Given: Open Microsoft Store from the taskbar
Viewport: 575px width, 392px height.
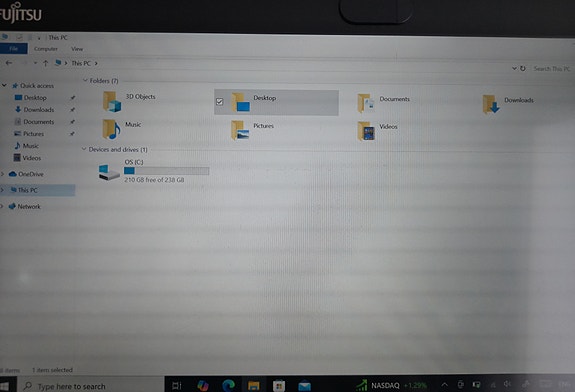Looking at the screenshot, I should point(279,385).
